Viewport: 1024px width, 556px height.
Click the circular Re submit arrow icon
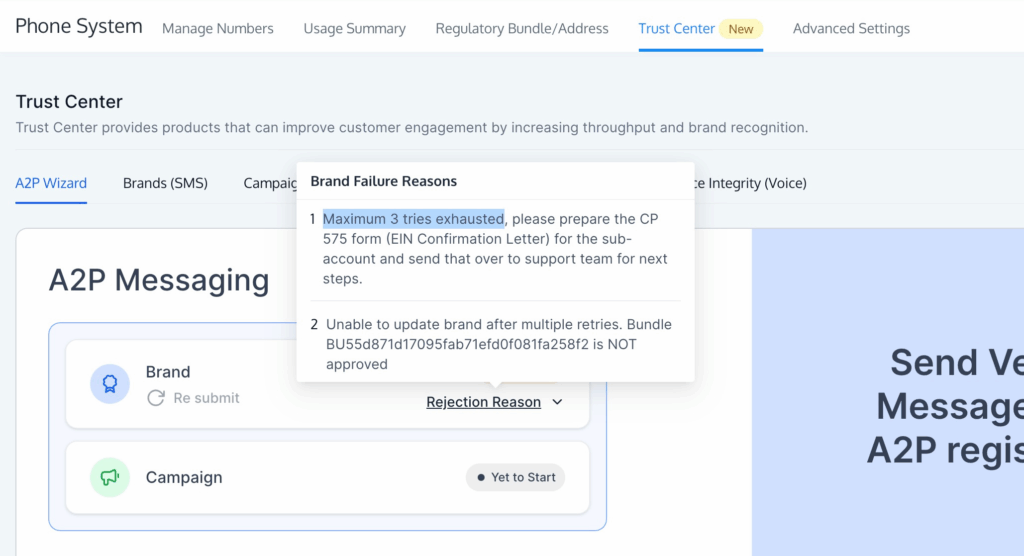click(155, 398)
